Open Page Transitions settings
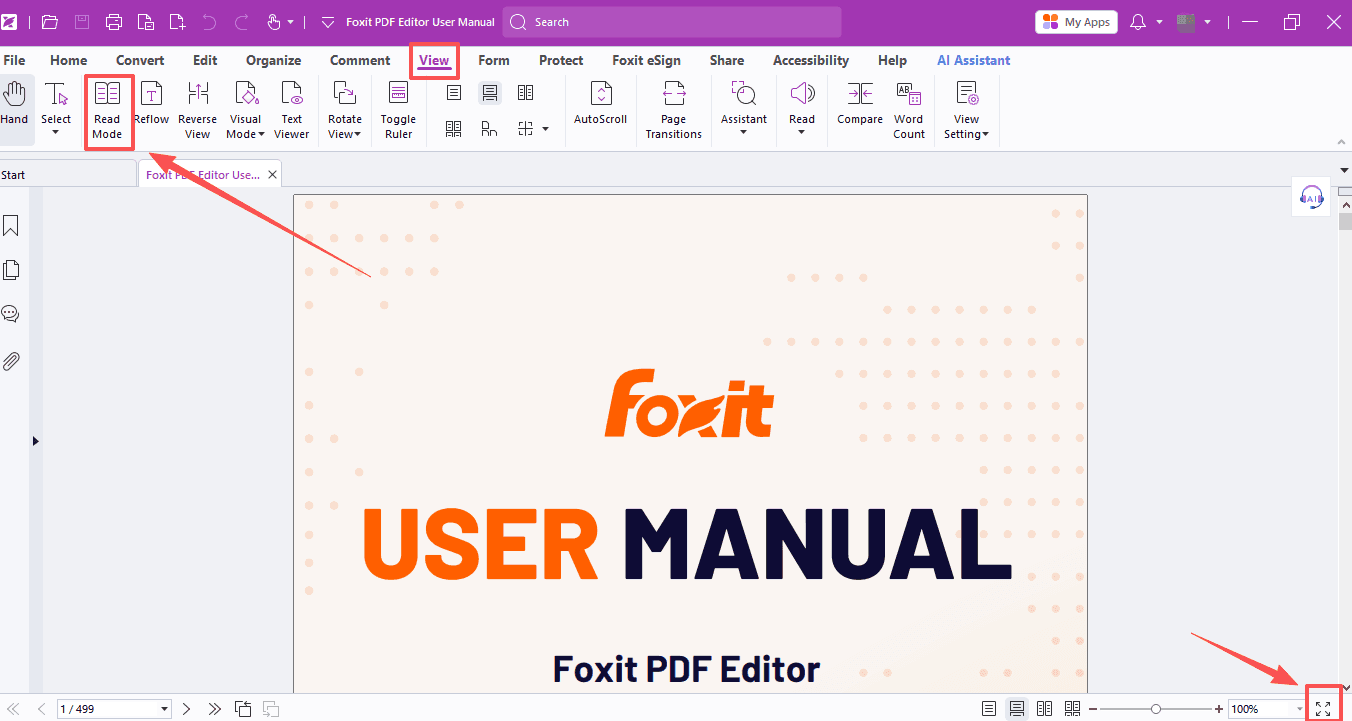This screenshot has height=721, width=1352. click(x=673, y=111)
